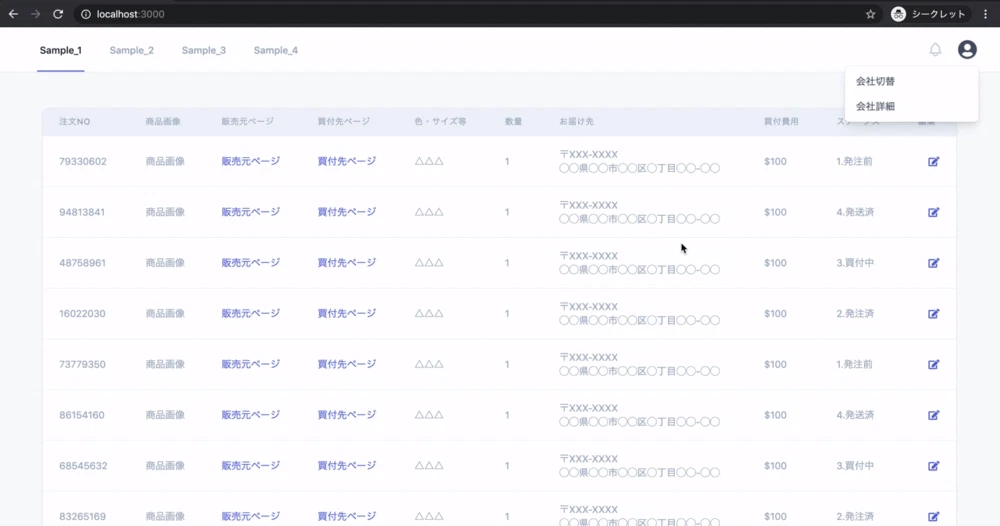Switch to the Sample_3 tab
Image resolution: width=1000 pixels, height=526 pixels.
point(203,50)
